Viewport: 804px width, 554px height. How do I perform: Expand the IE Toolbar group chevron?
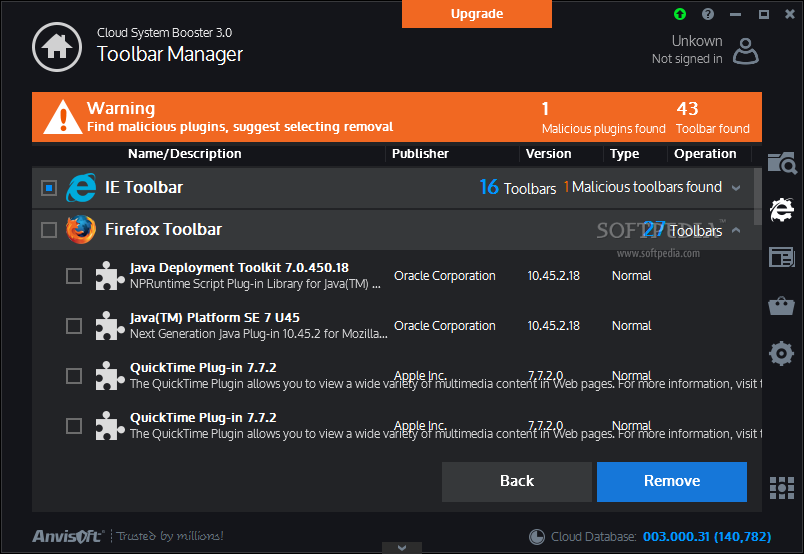pyautogui.click(x=736, y=188)
